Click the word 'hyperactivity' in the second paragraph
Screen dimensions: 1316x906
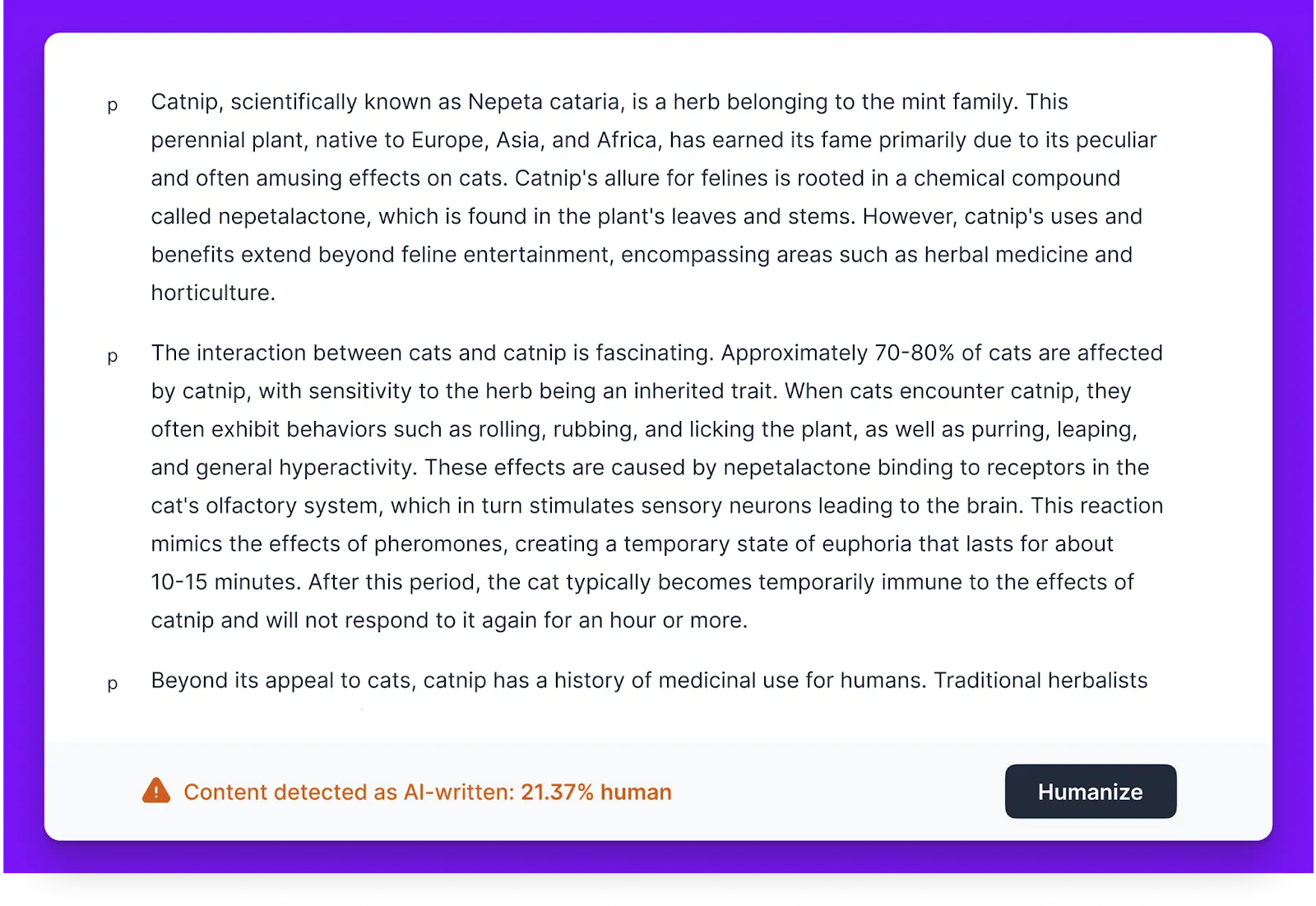[346, 468]
